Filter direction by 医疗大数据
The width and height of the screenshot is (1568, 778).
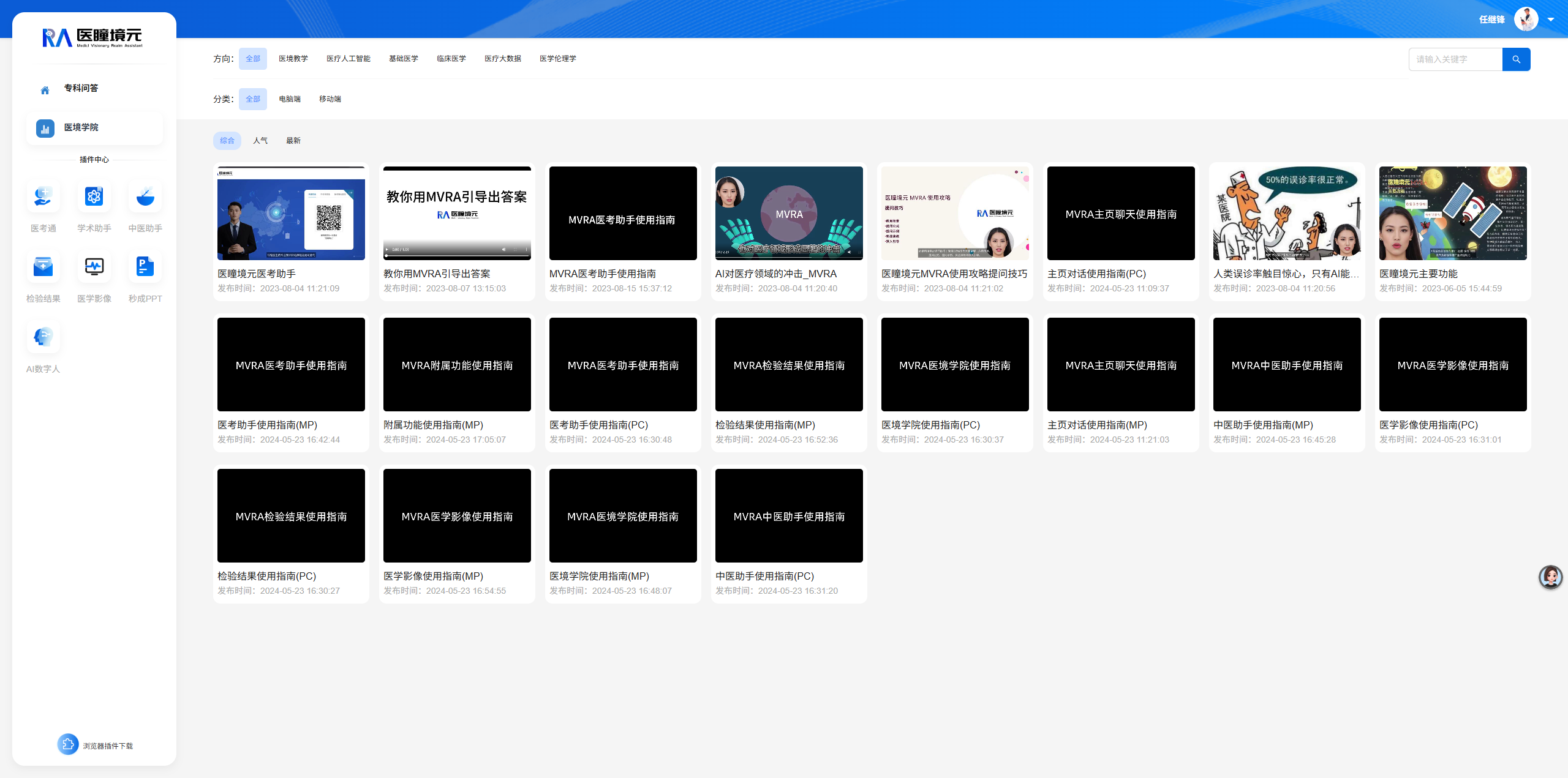[503, 59]
